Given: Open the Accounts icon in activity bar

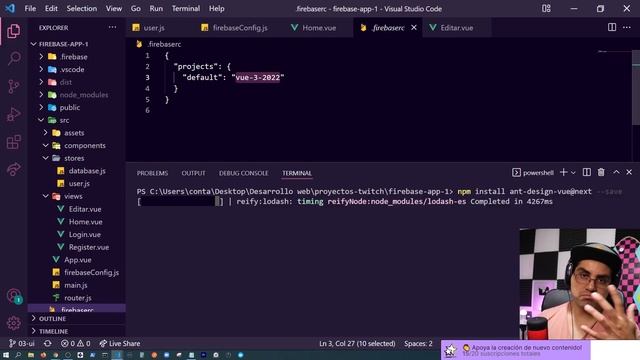Looking at the screenshot, I should pos(13,296).
